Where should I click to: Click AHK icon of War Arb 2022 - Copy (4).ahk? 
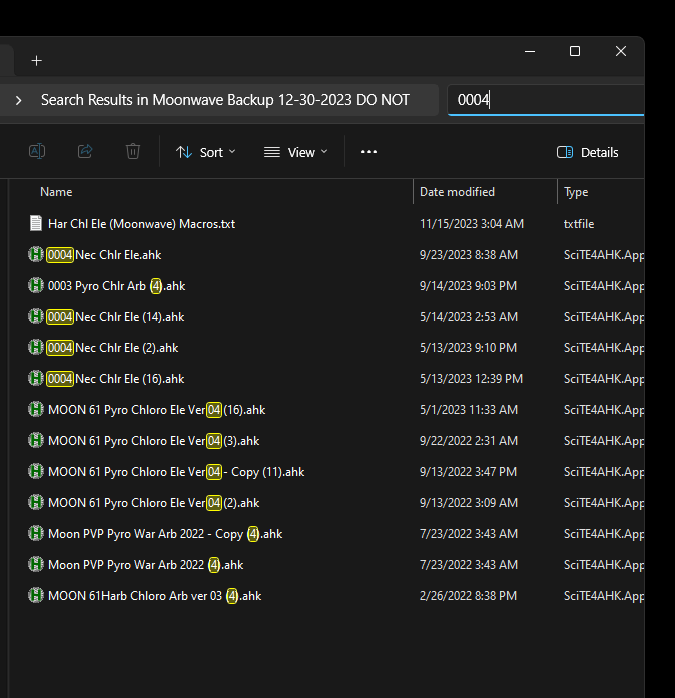[x=36, y=533]
